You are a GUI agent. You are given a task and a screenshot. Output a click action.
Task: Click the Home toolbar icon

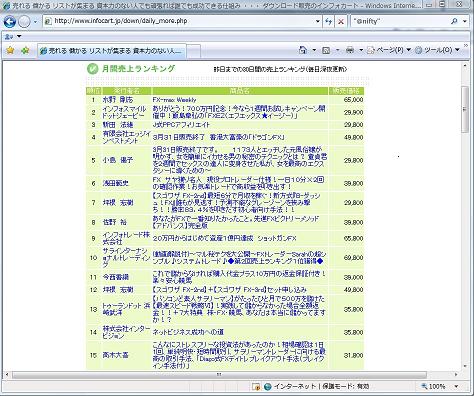[x=303, y=50]
